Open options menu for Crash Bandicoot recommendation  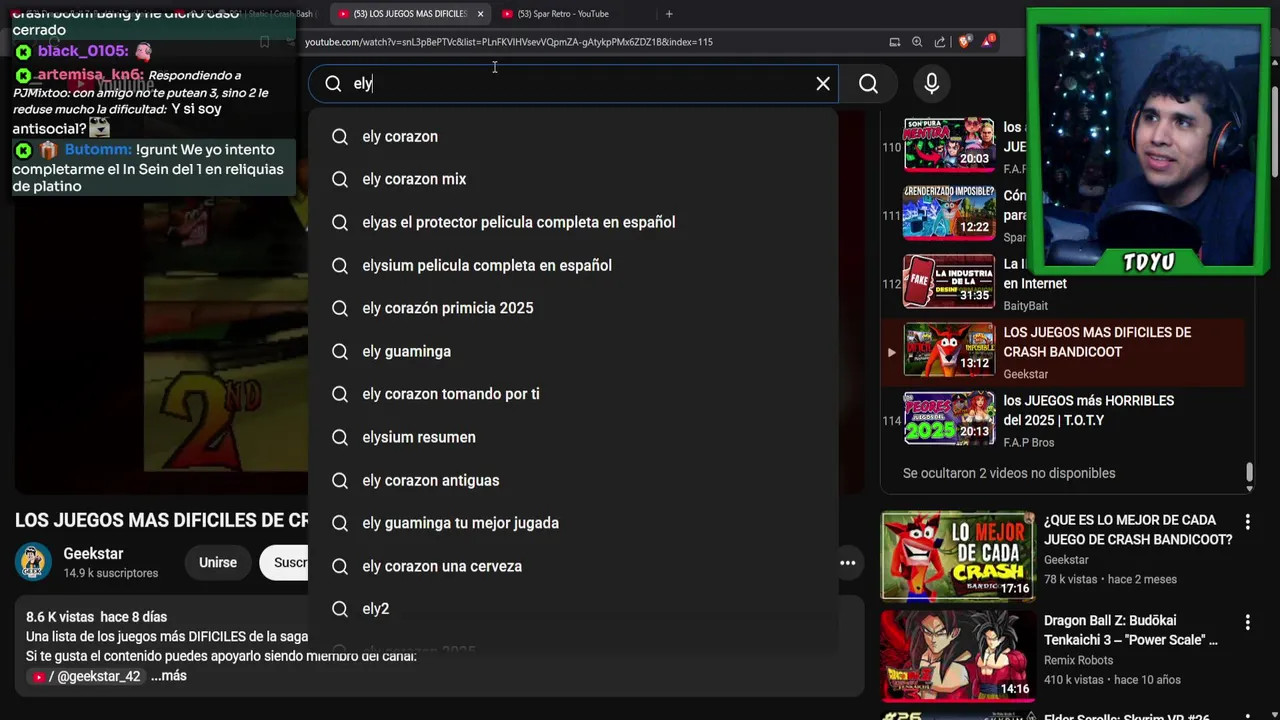(x=1247, y=522)
